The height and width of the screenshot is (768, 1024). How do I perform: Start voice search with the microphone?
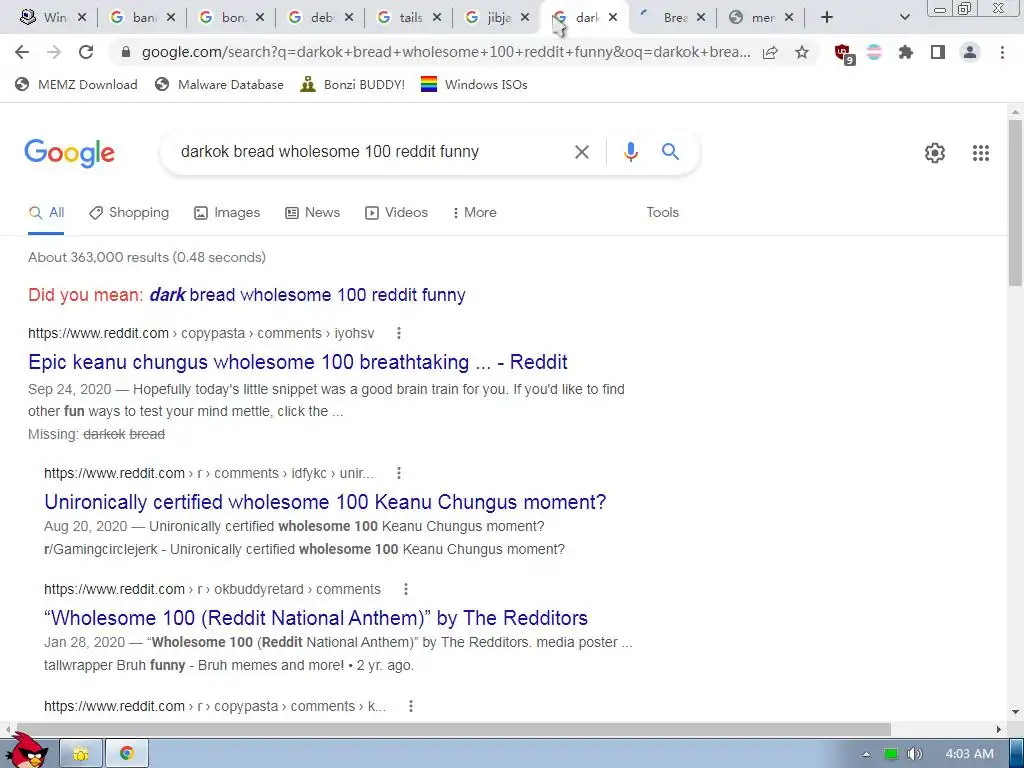pyautogui.click(x=630, y=152)
